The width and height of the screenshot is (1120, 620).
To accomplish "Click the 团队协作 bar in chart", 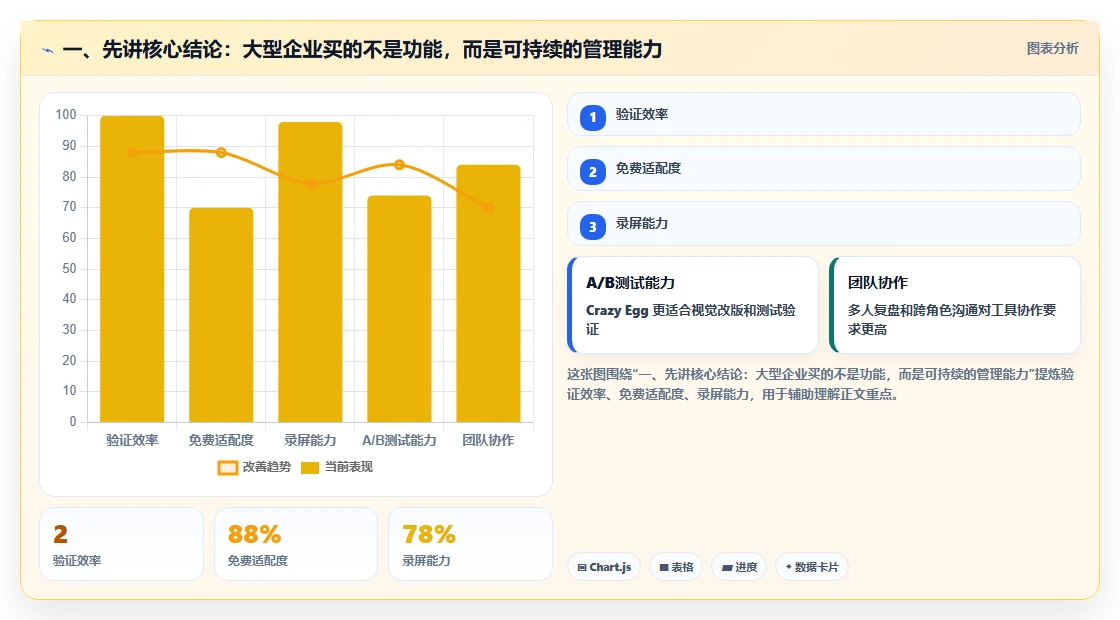I will [x=489, y=294].
